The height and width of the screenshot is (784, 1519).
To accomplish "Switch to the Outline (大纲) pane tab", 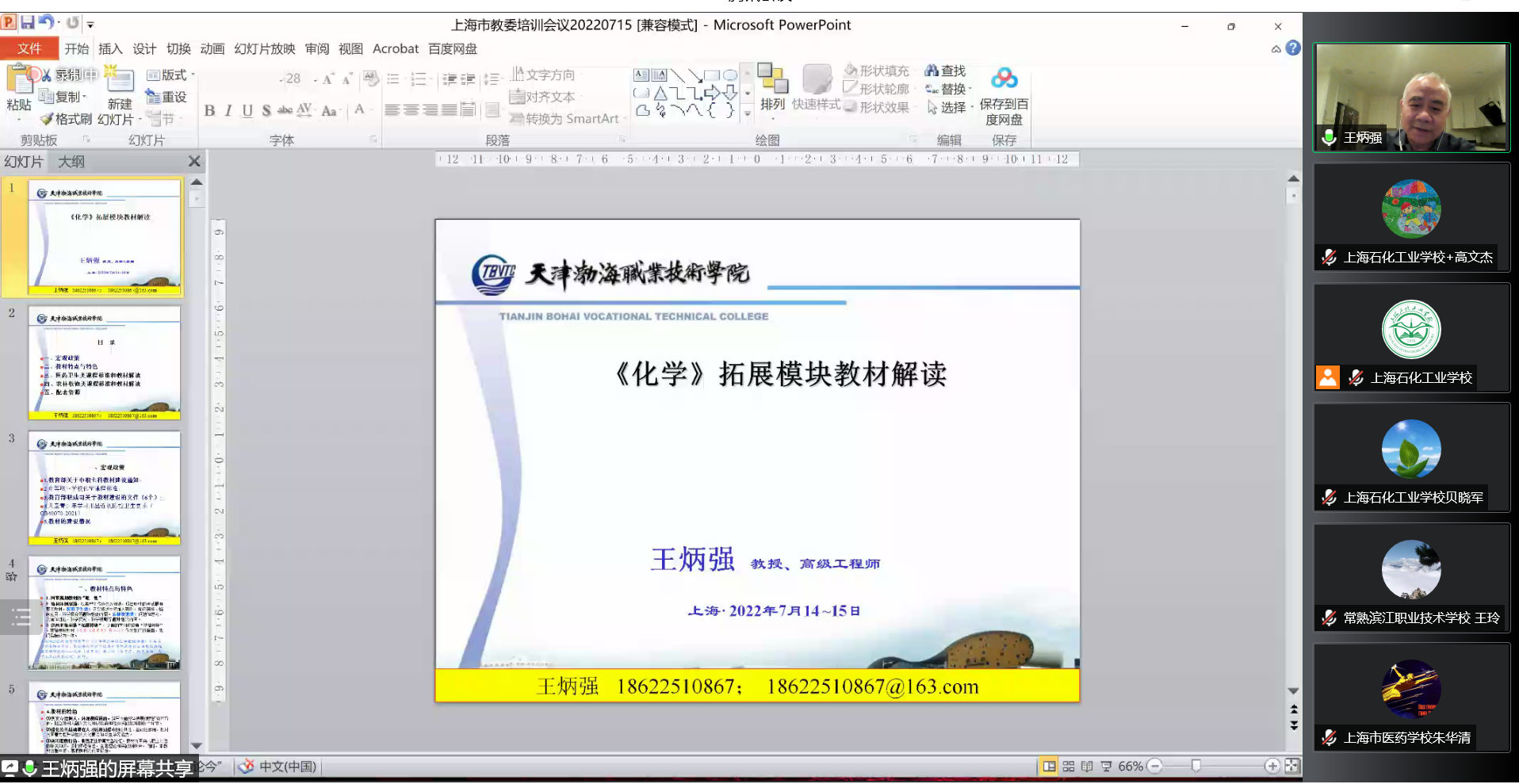I will coord(71,162).
